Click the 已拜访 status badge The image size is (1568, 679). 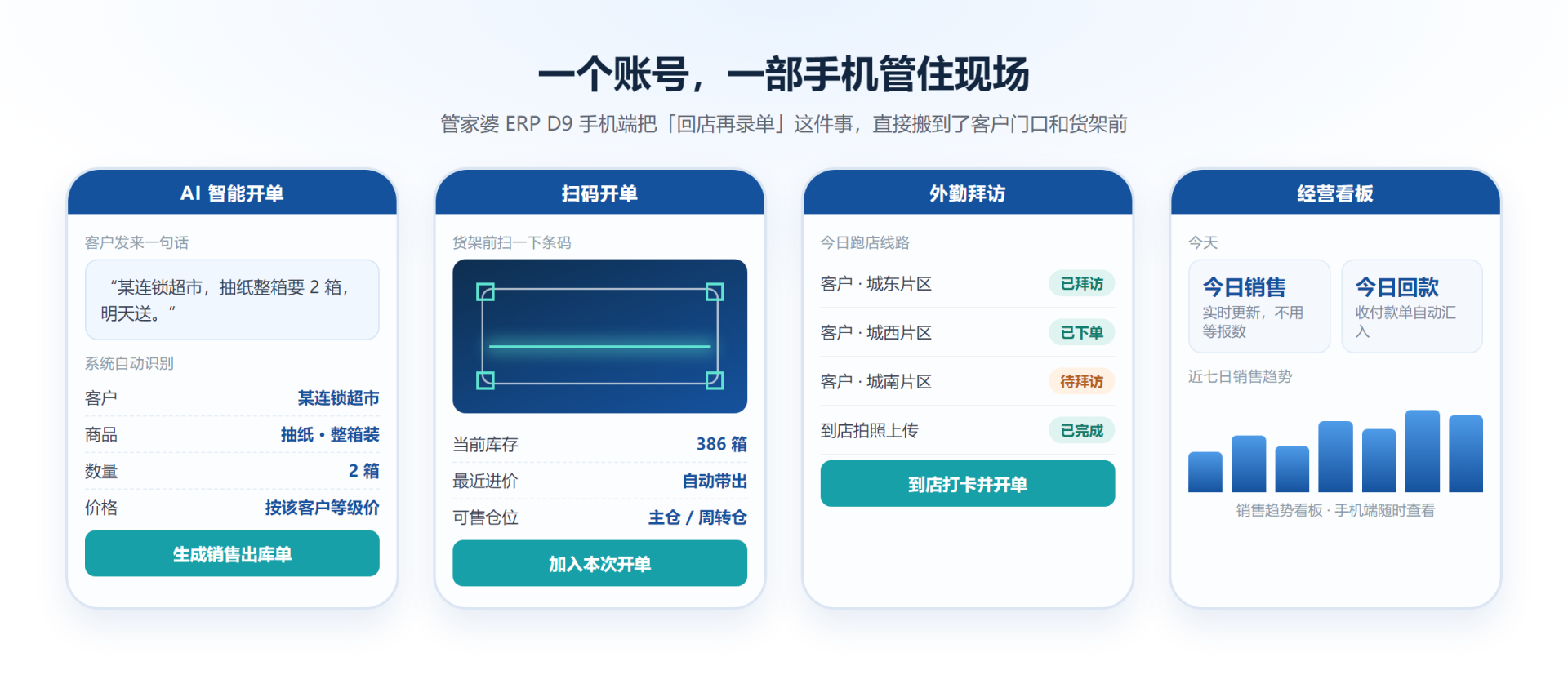pos(1081,283)
